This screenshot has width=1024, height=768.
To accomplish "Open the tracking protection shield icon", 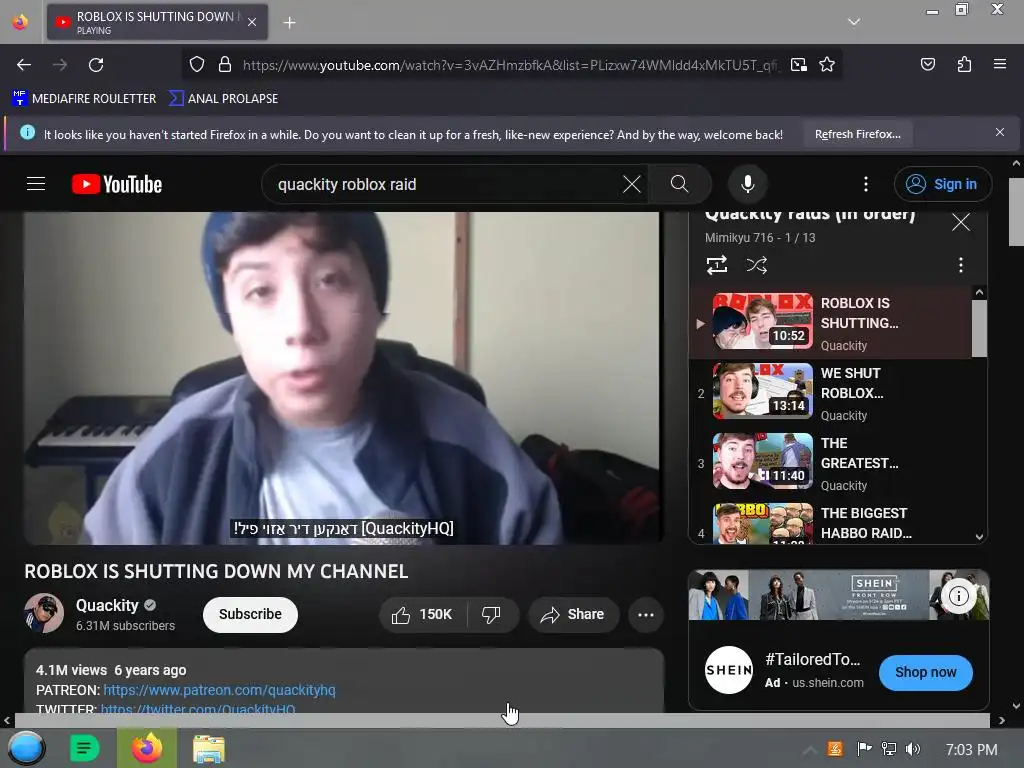I will [197, 64].
